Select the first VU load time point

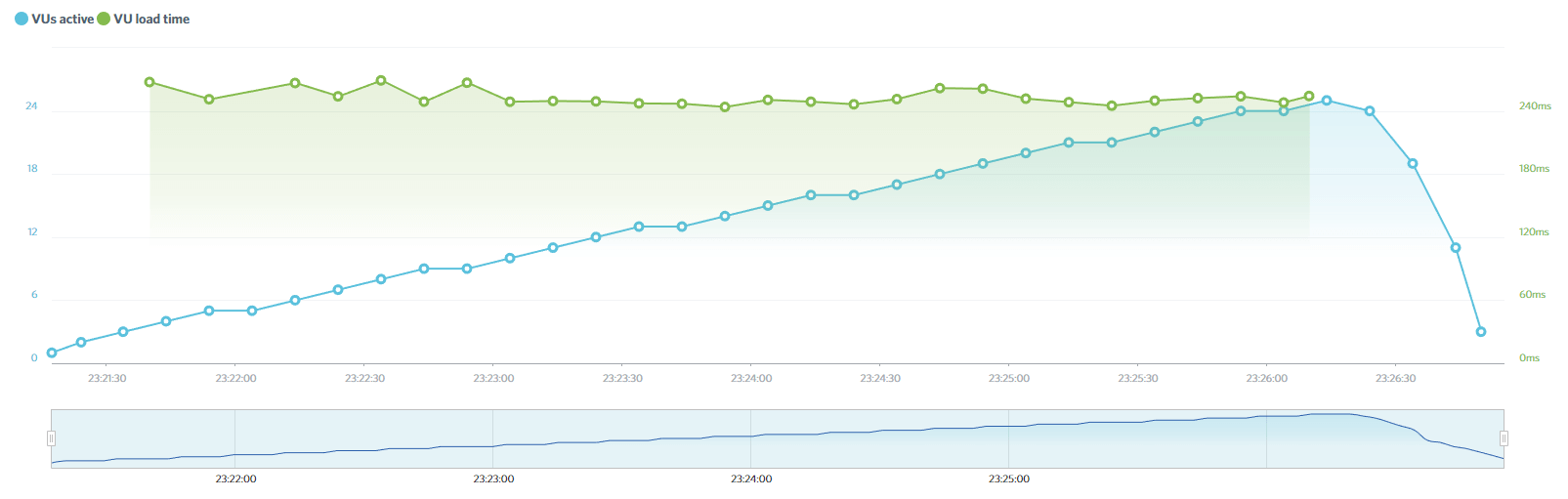tap(149, 82)
